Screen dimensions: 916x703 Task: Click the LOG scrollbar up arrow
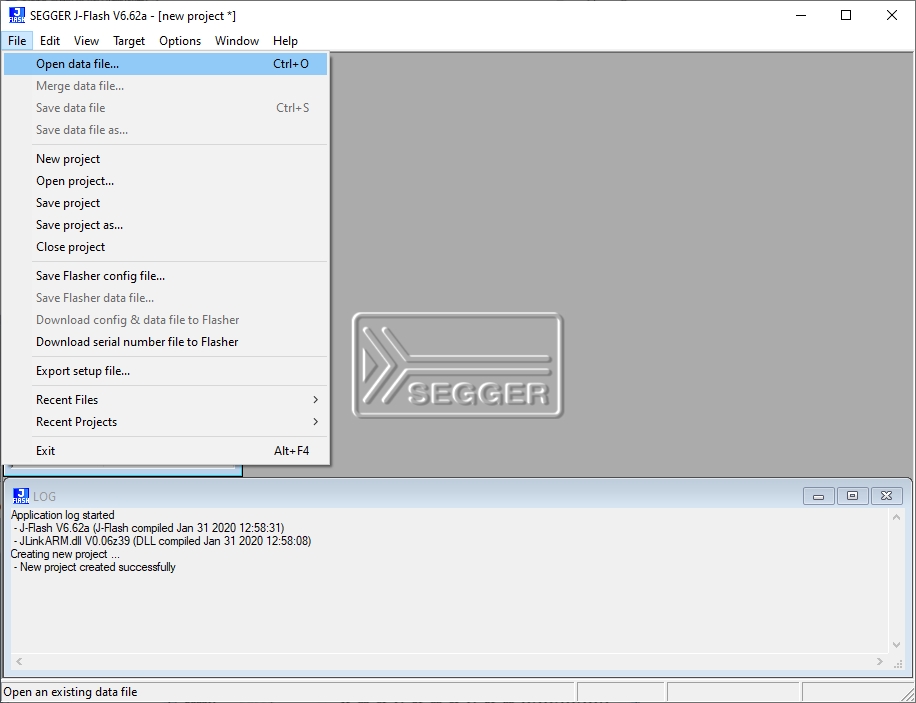click(x=897, y=517)
